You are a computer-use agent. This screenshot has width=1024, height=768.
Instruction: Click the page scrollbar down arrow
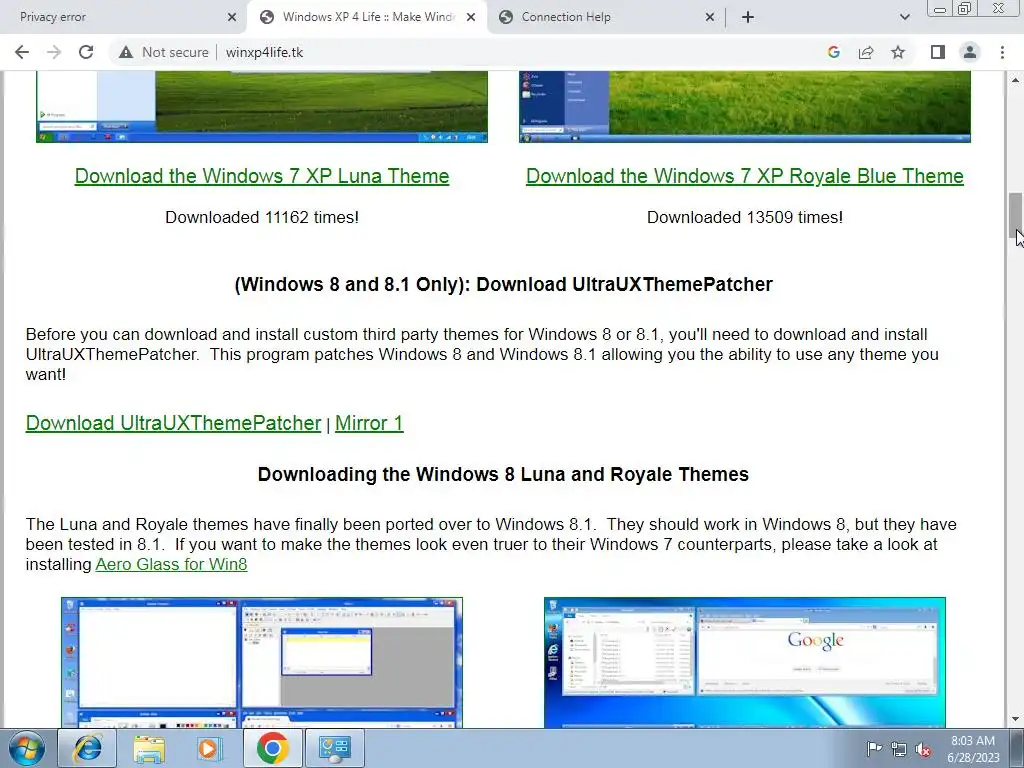(1016, 719)
